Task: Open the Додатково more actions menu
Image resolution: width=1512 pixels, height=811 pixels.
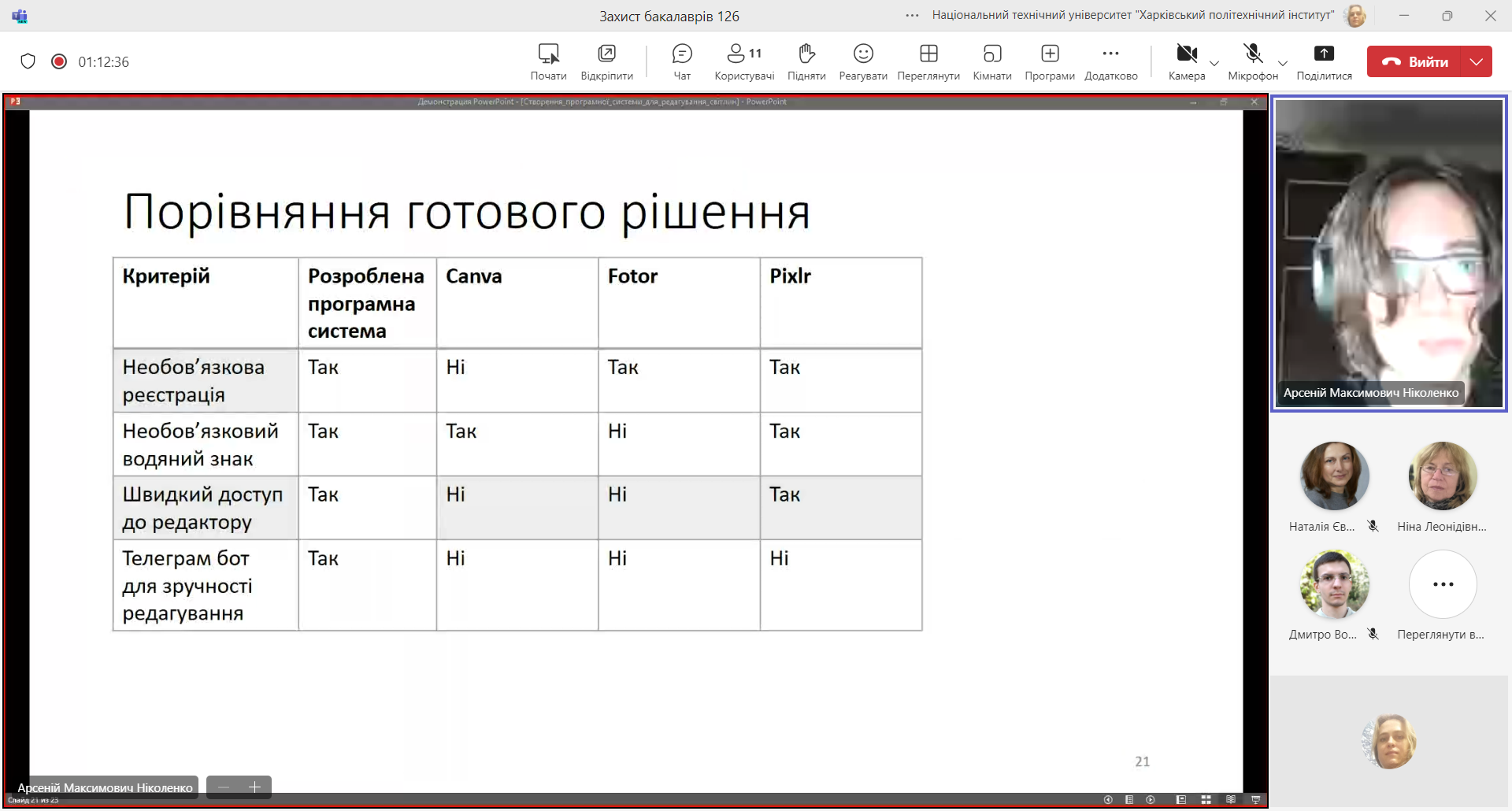Action: (1110, 61)
